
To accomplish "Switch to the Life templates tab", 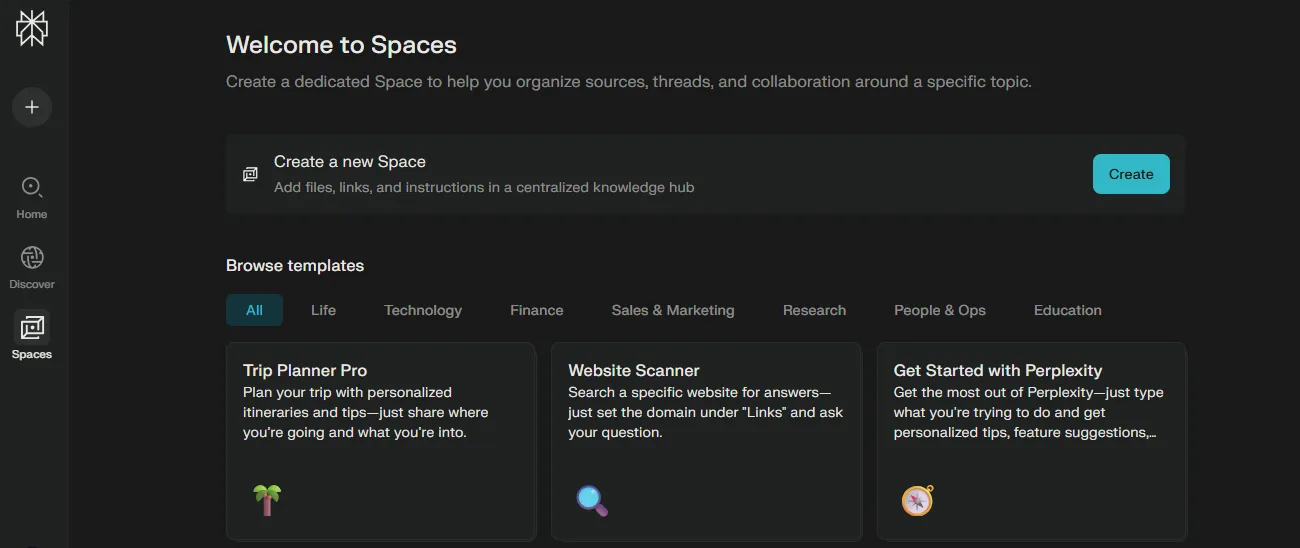I will pos(323,310).
